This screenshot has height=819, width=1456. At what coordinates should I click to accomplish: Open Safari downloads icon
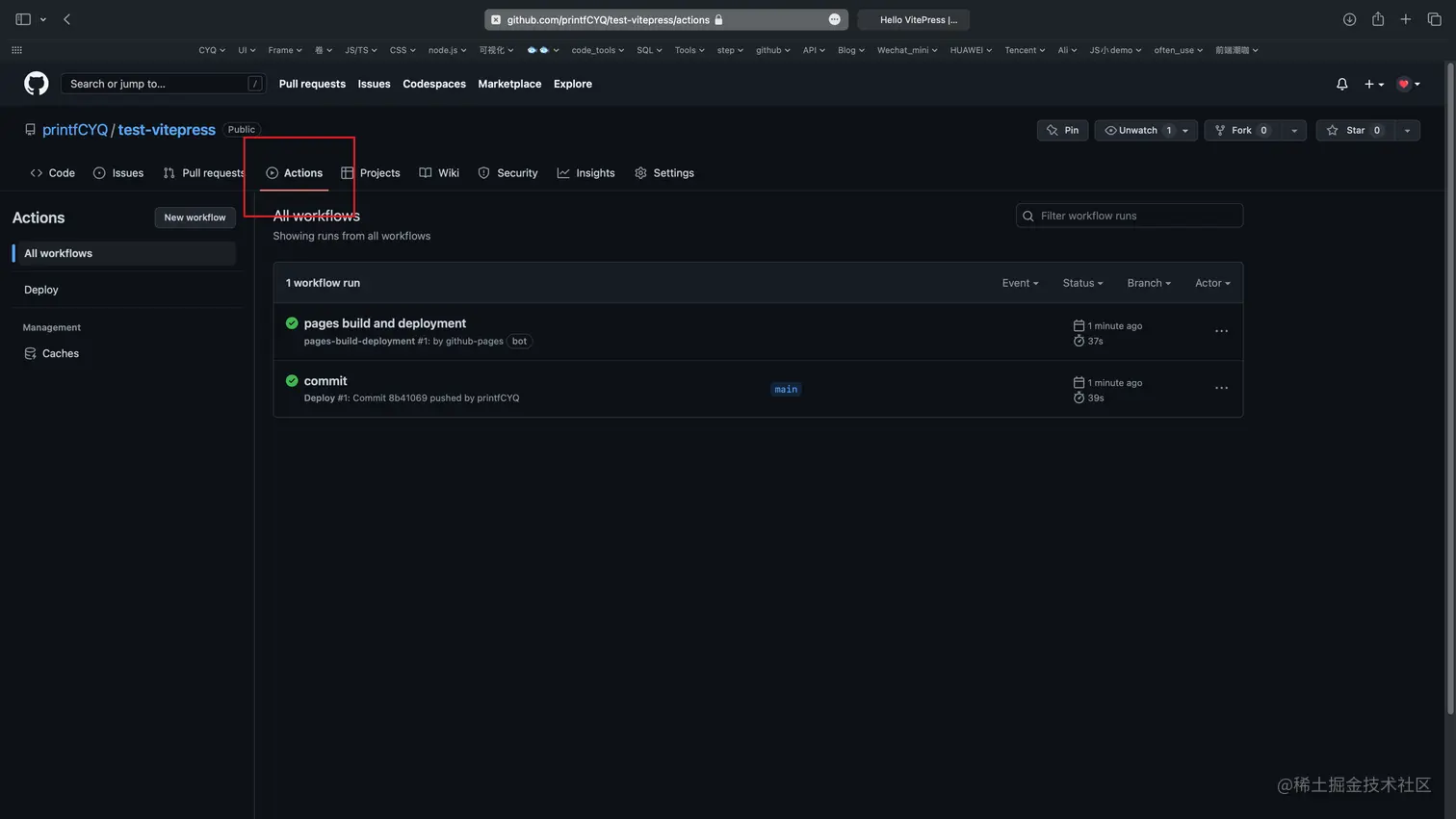click(1349, 19)
